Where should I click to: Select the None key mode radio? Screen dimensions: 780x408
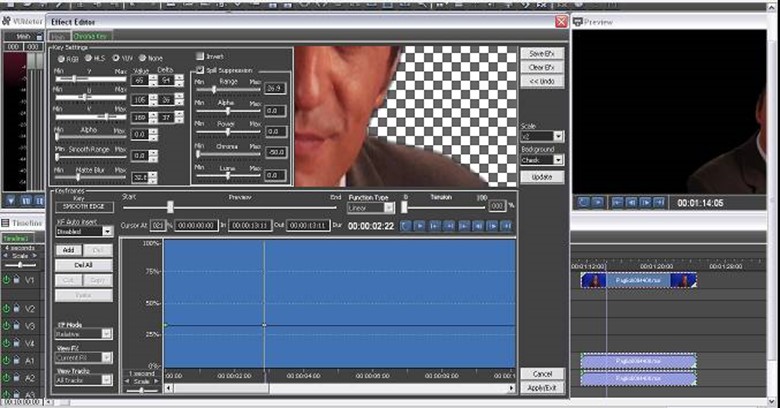[143, 58]
